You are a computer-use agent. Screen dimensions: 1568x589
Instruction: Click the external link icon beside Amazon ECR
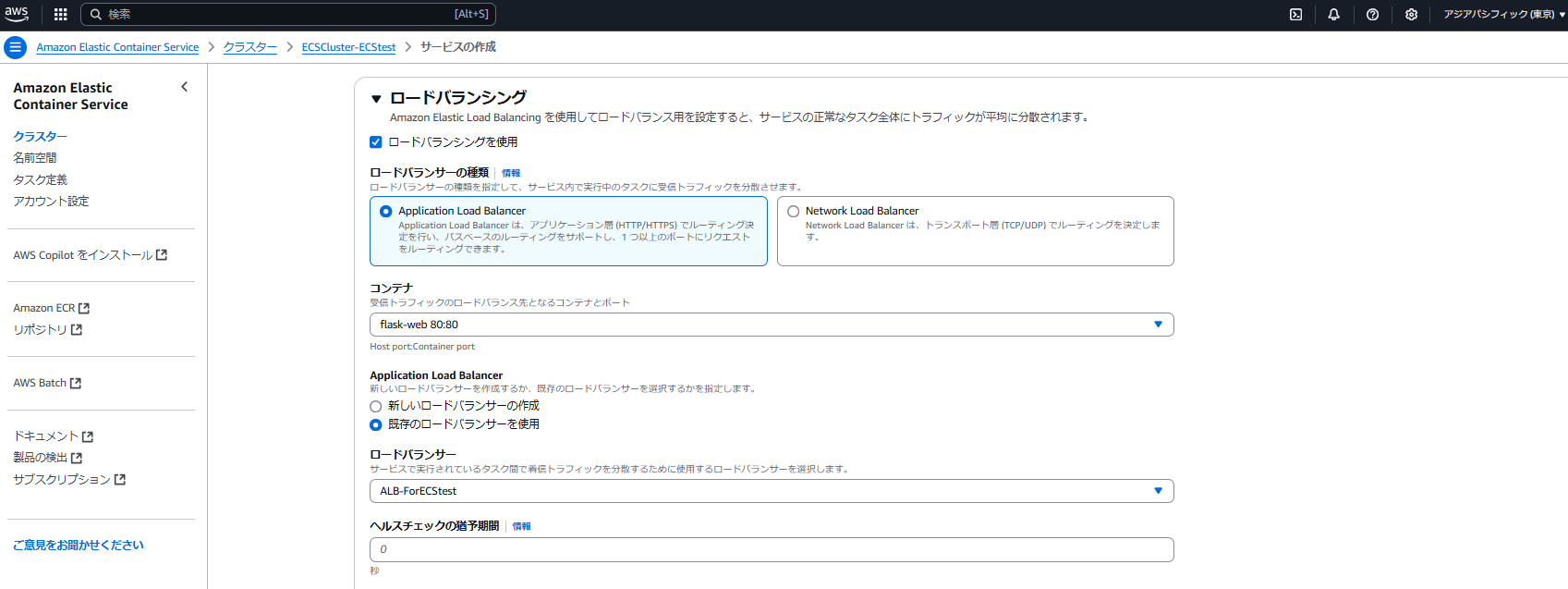(x=84, y=308)
